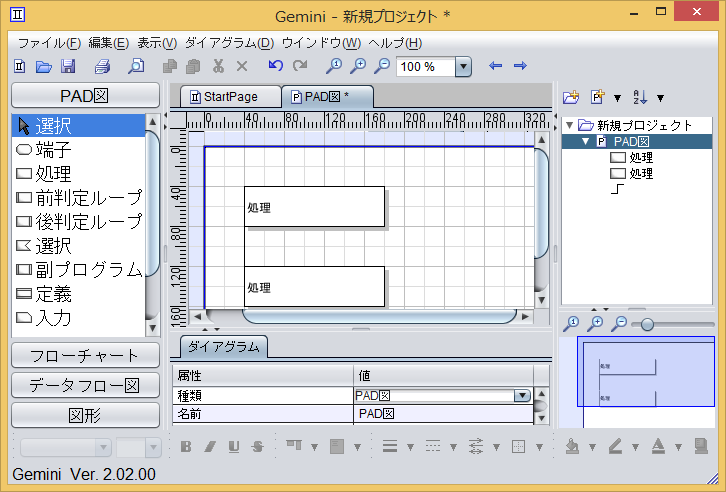Select the upper 処理 box on canvas
726x492 pixels.
[x=314, y=206]
